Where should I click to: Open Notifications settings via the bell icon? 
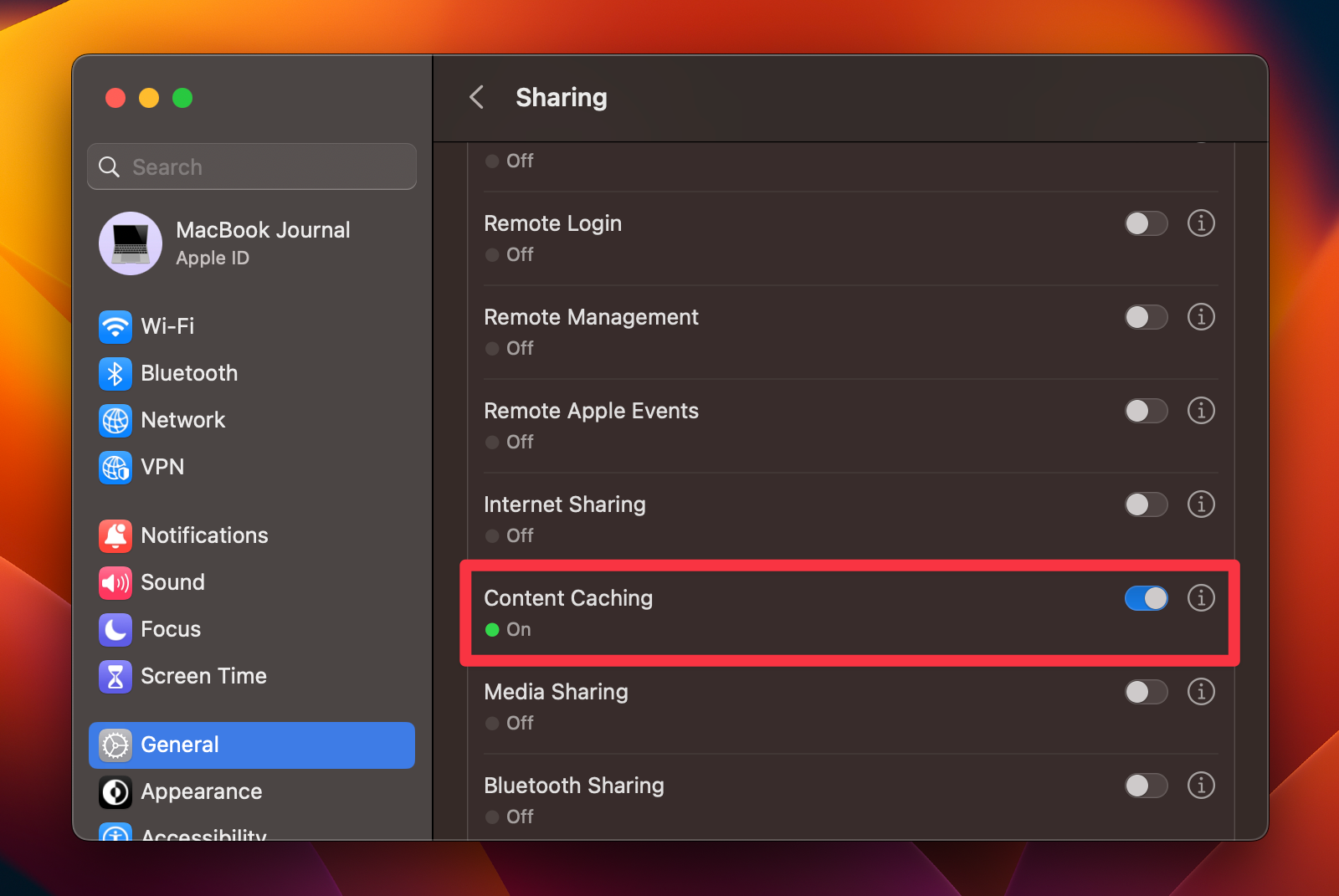(115, 536)
